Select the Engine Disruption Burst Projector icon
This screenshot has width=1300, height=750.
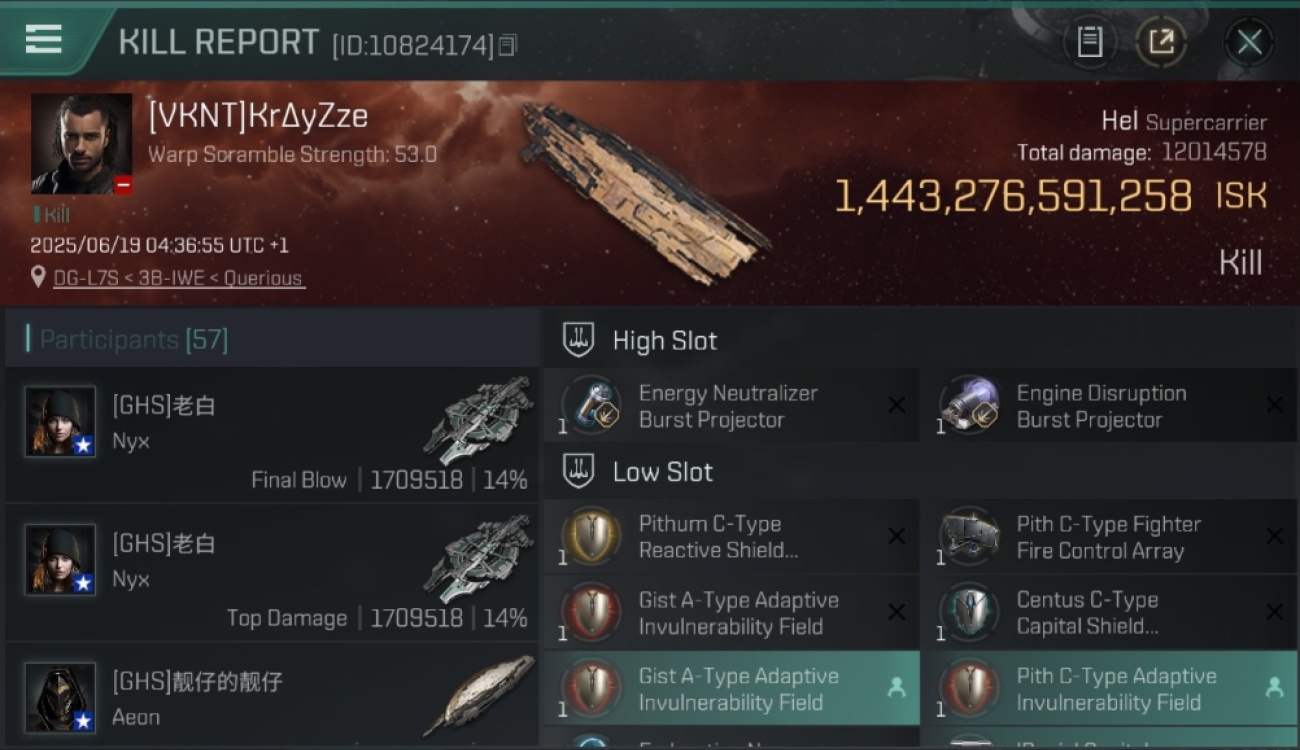[x=971, y=406]
